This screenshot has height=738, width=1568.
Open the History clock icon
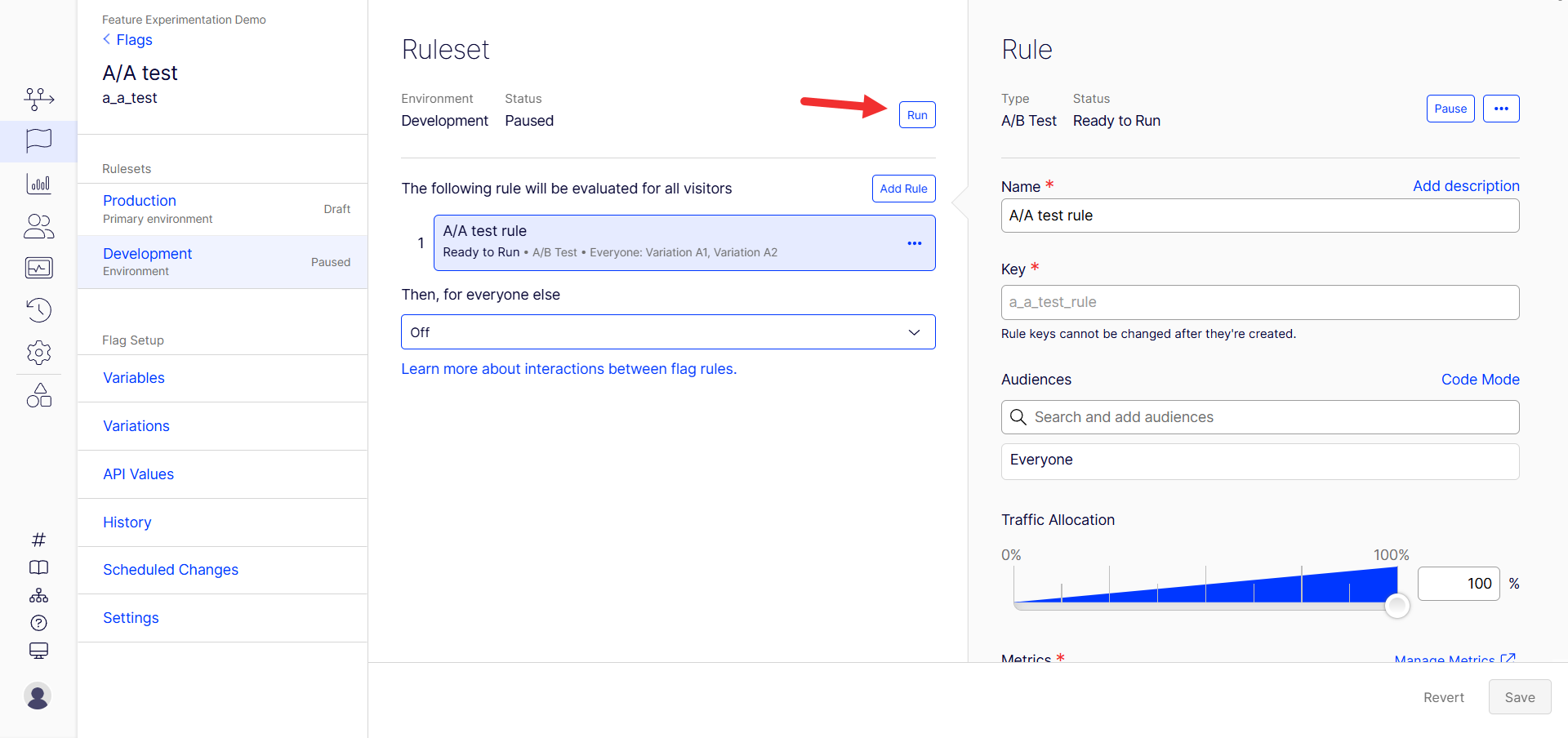click(x=38, y=310)
